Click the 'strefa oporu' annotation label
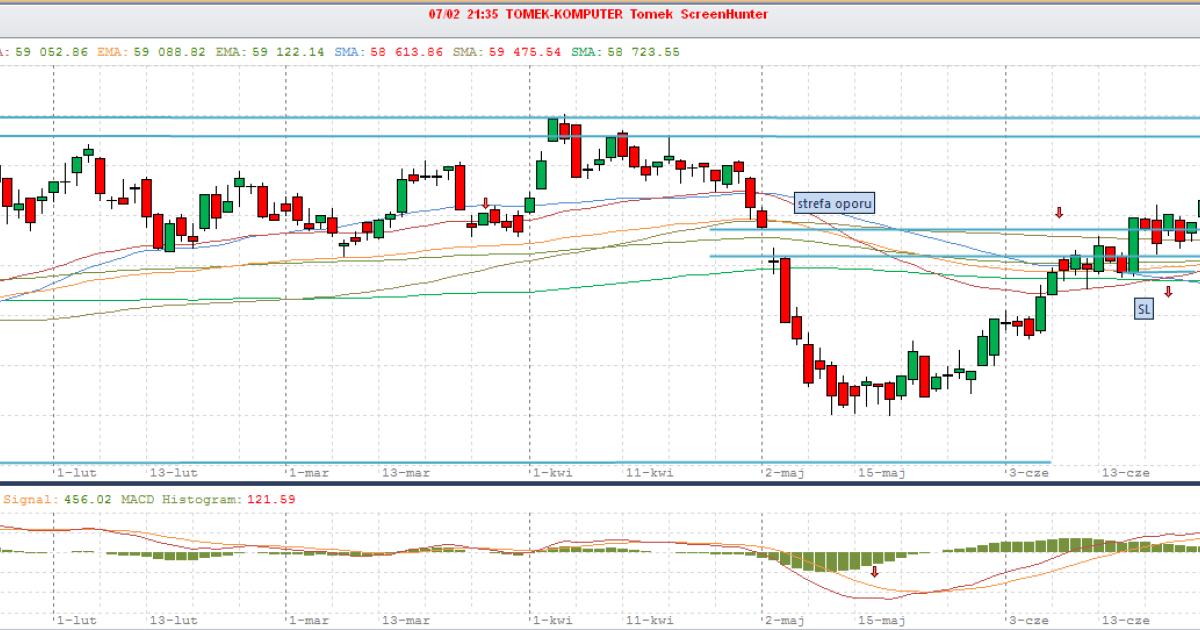The height and width of the screenshot is (630, 1200). coord(834,203)
